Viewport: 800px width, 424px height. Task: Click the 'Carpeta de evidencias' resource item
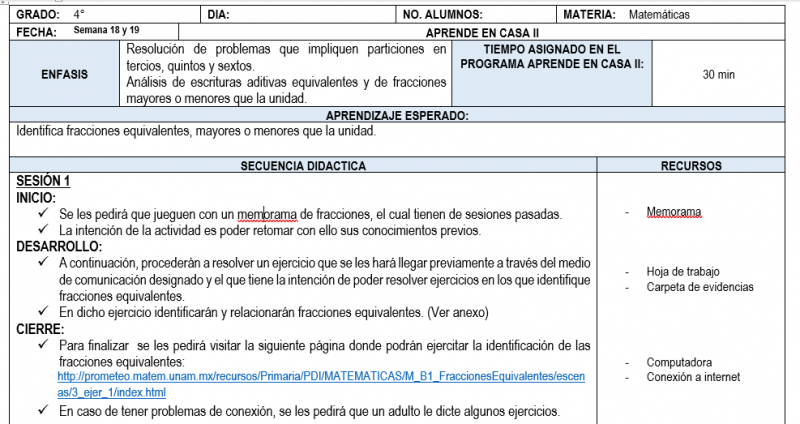699,287
